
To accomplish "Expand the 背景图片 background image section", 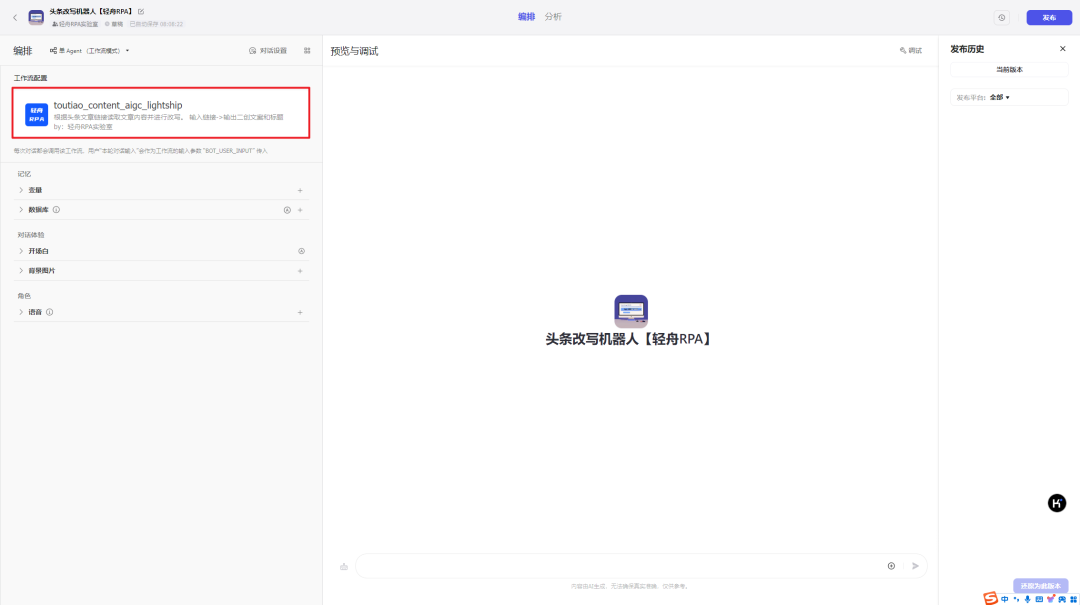I will click(x=45, y=270).
